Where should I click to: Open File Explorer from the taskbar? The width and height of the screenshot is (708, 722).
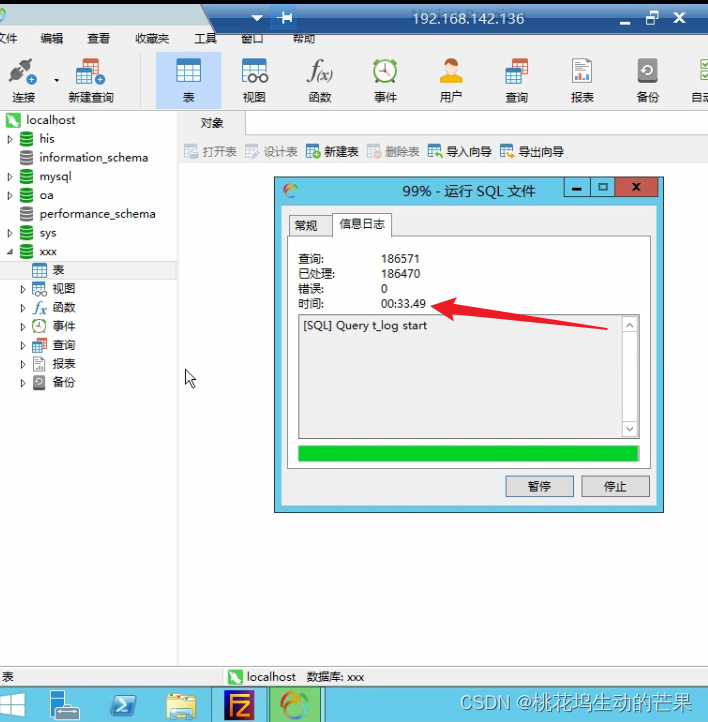180,705
